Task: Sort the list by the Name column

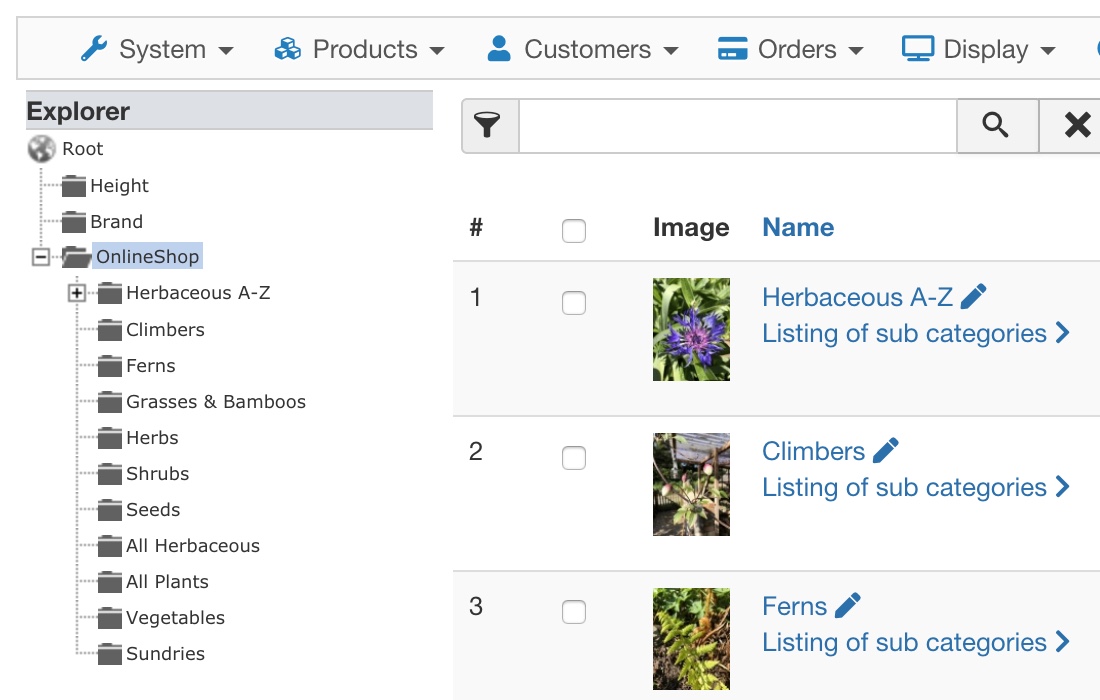Action: point(798,227)
